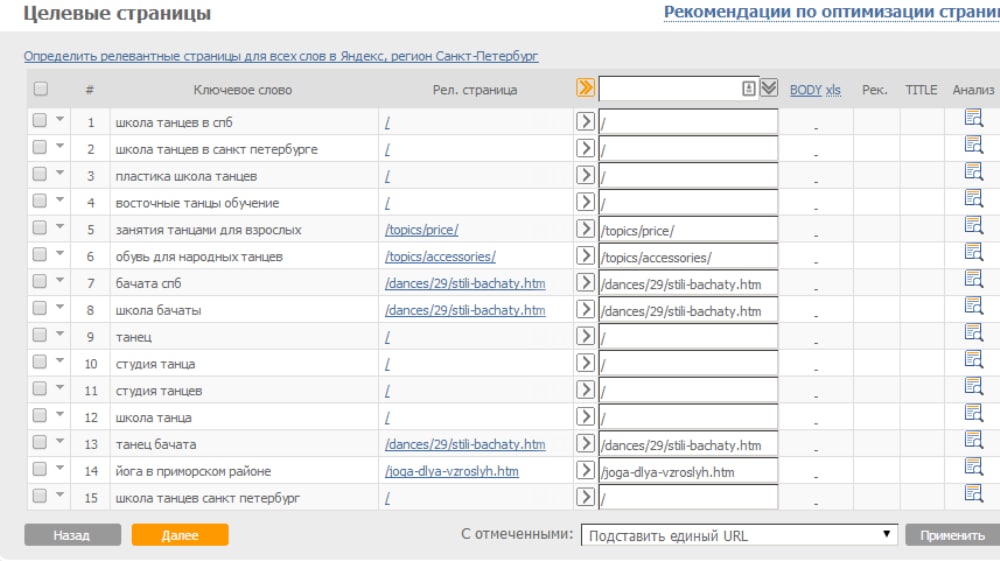This screenshot has width=1000, height=561.
Task: Click arrow button in танец бачата row
Action: (585, 444)
